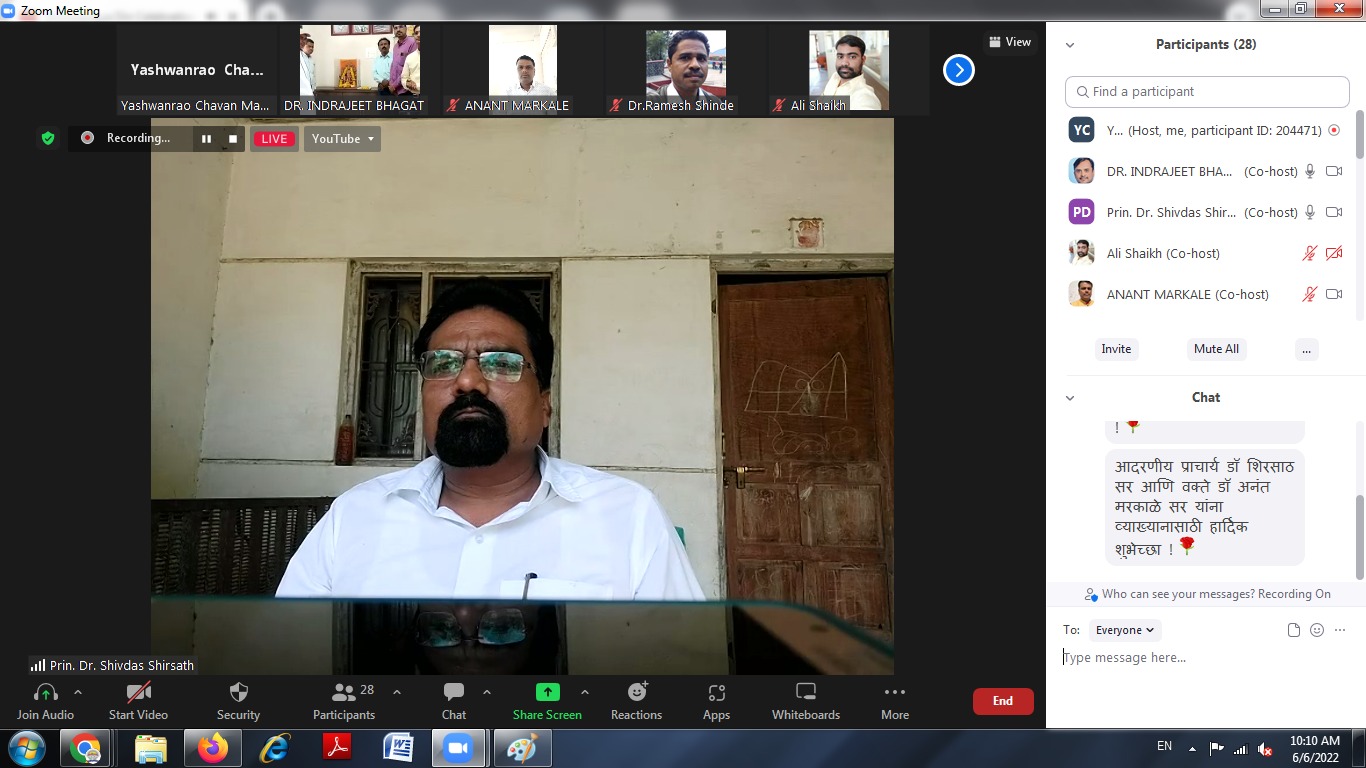This screenshot has width=1366, height=768.
Task: Click the green encryption shield icon
Action: point(47,138)
